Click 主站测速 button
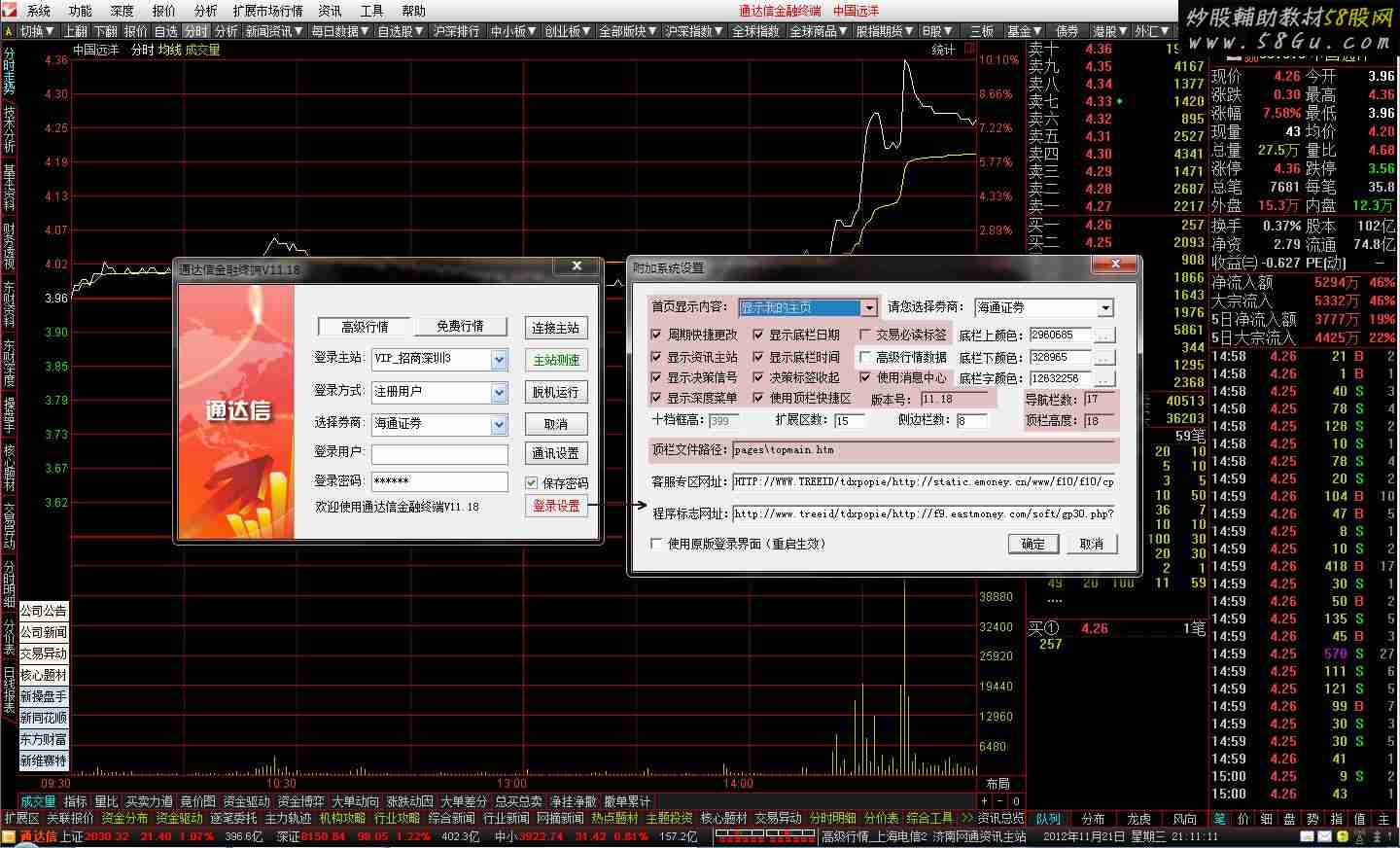The width and height of the screenshot is (1400, 848). pyautogui.click(x=556, y=360)
